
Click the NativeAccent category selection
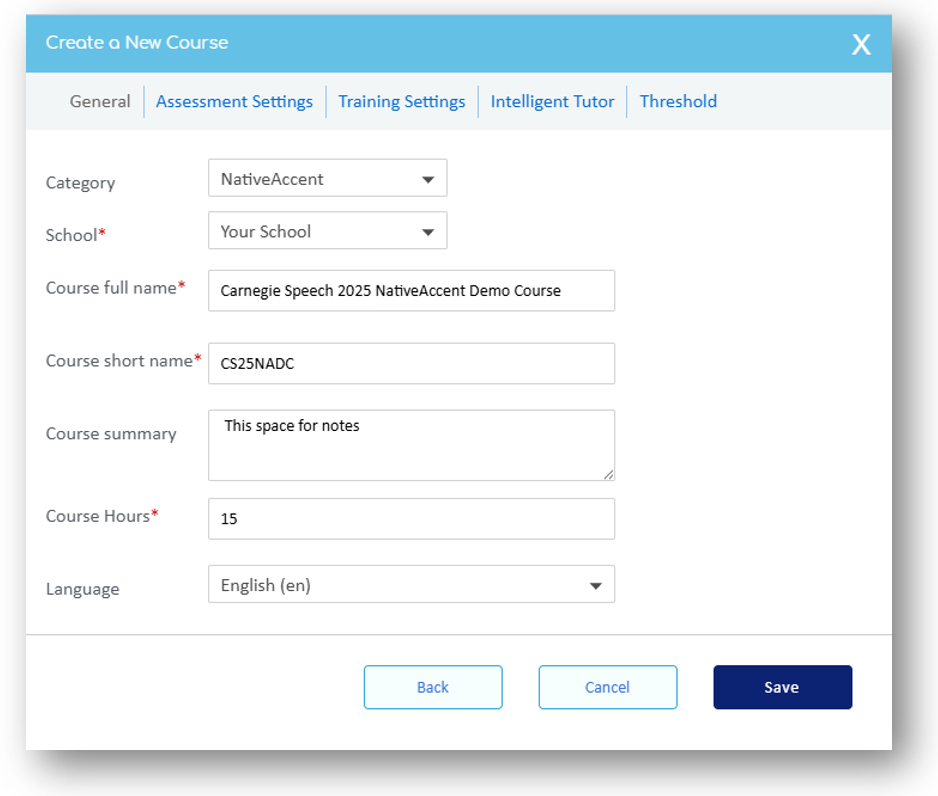(310, 179)
